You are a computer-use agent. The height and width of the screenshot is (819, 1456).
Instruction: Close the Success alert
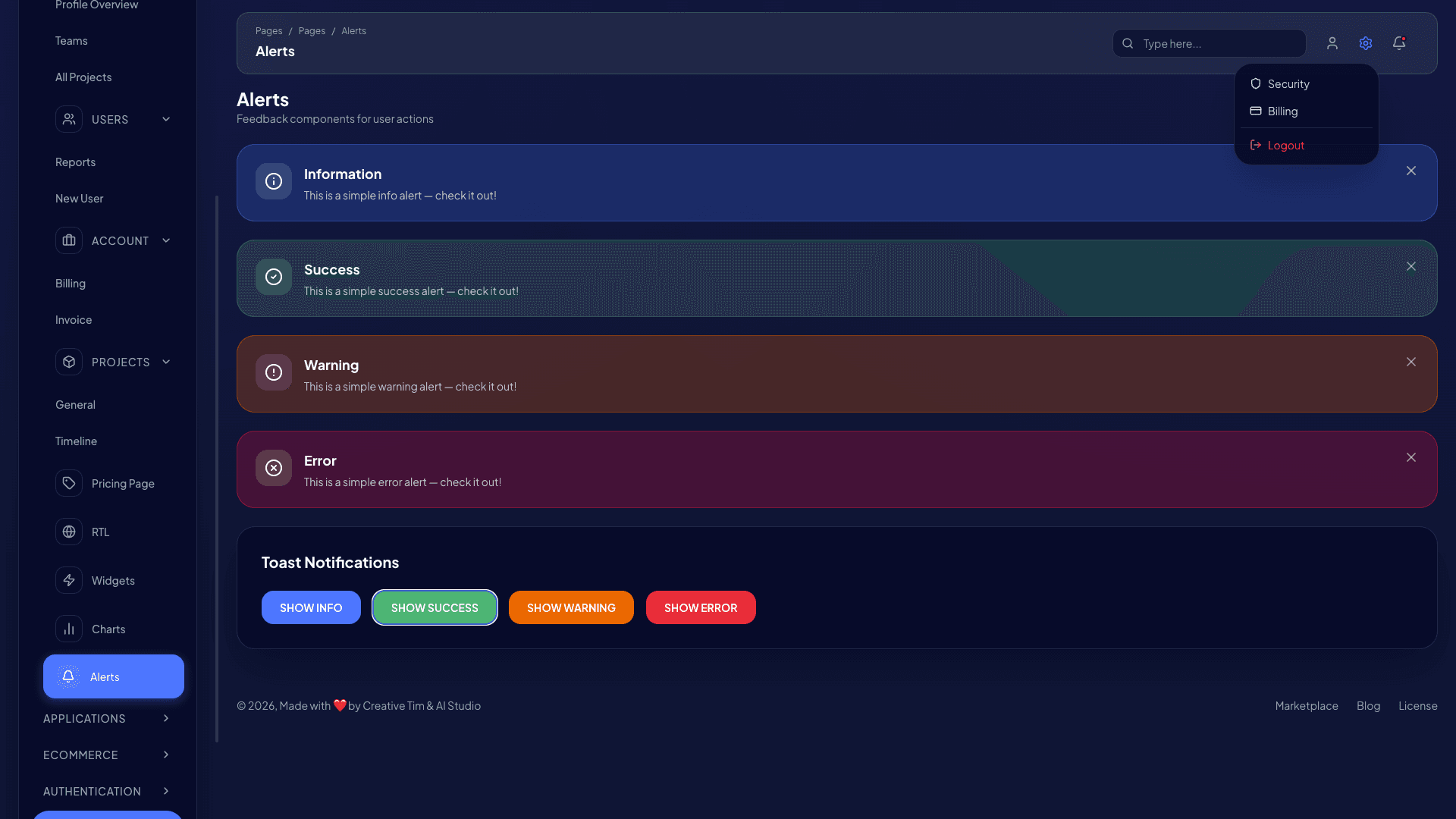pos(1411,266)
